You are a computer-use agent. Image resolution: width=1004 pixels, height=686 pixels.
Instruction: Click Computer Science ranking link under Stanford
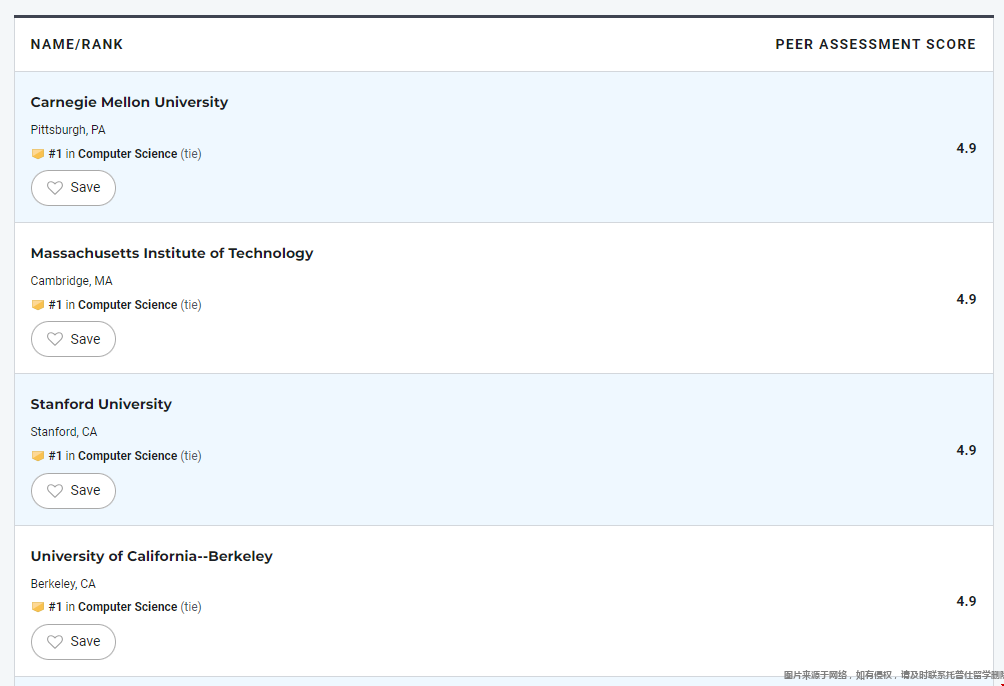tap(127, 456)
